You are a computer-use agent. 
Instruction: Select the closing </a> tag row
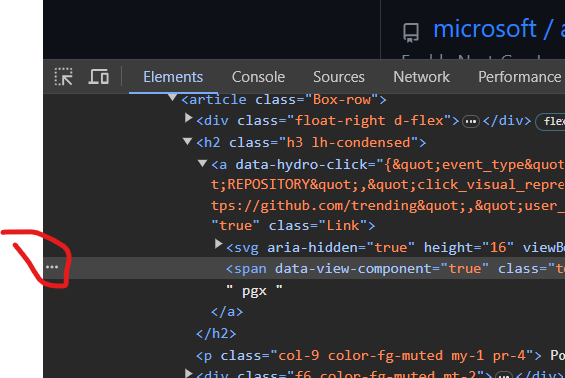[227, 312]
